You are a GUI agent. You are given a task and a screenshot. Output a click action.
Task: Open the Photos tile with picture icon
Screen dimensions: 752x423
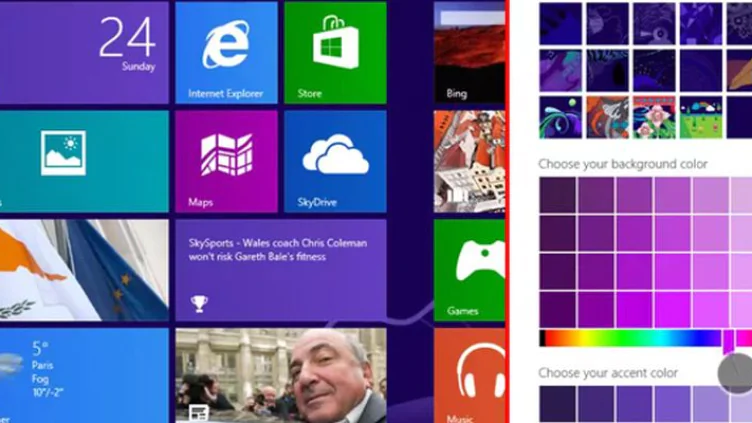tap(84, 162)
